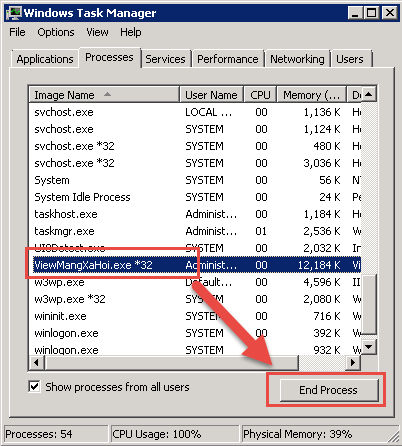Click the horizontal scrollbar right arrow

(353, 362)
